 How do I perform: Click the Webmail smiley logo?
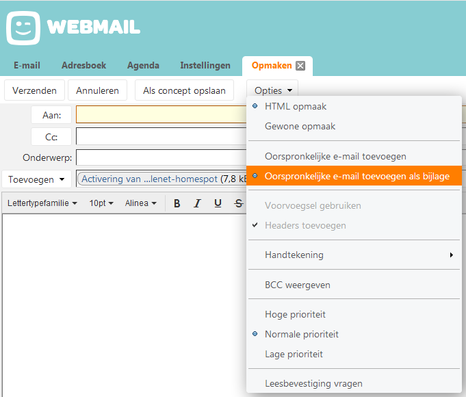[x=23, y=28]
